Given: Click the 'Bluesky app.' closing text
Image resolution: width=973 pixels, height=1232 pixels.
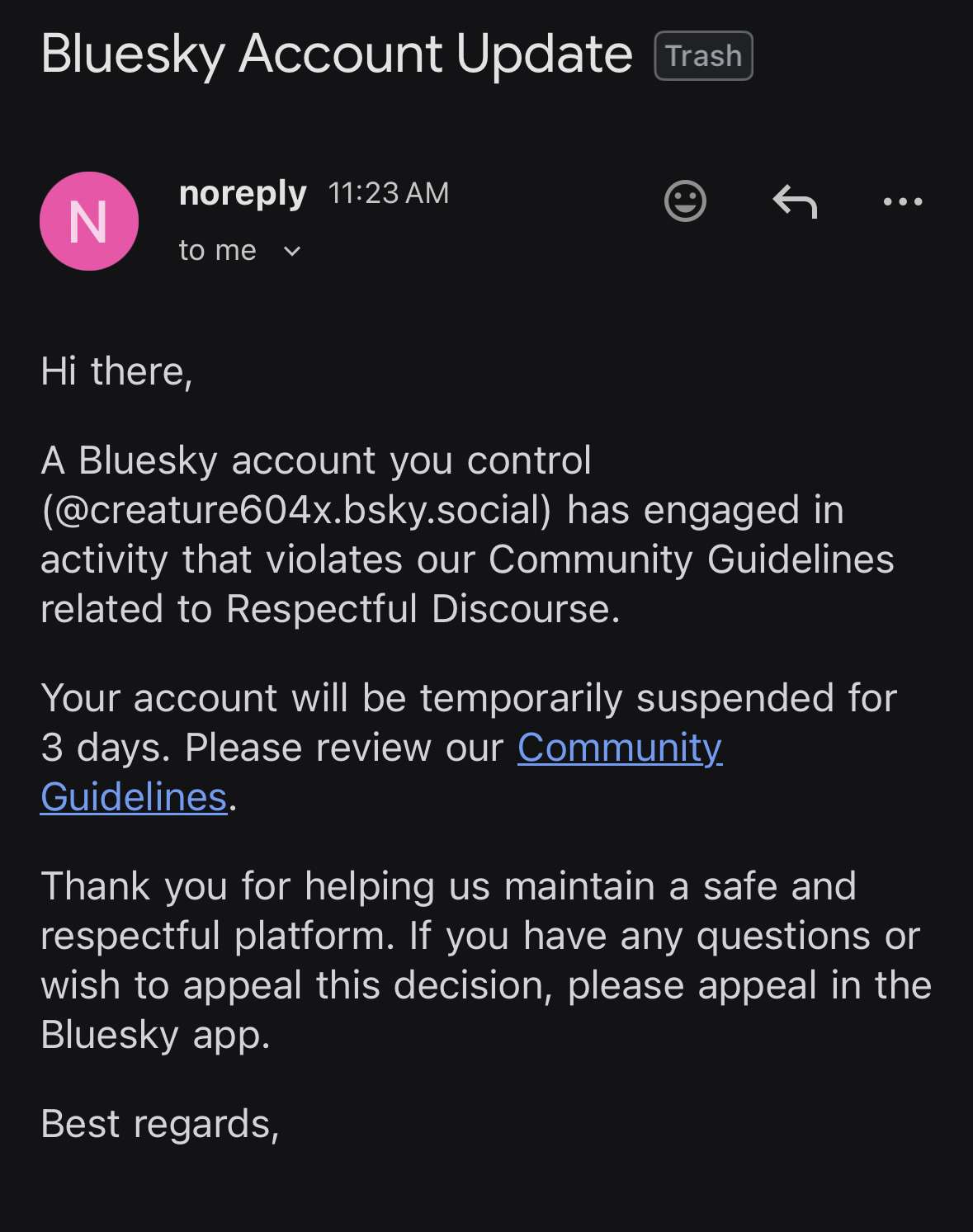Looking at the screenshot, I should click(x=155, y=1035).
